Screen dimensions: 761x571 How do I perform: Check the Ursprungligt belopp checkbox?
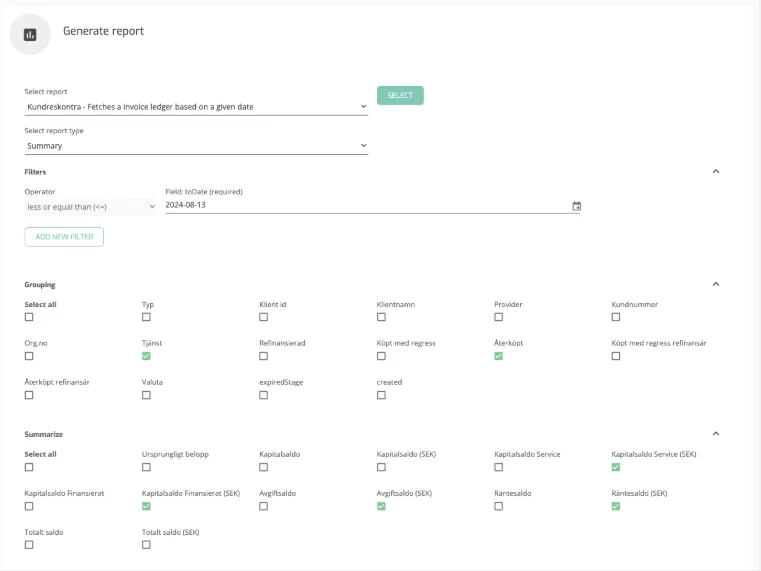click(x=146, y=467)
